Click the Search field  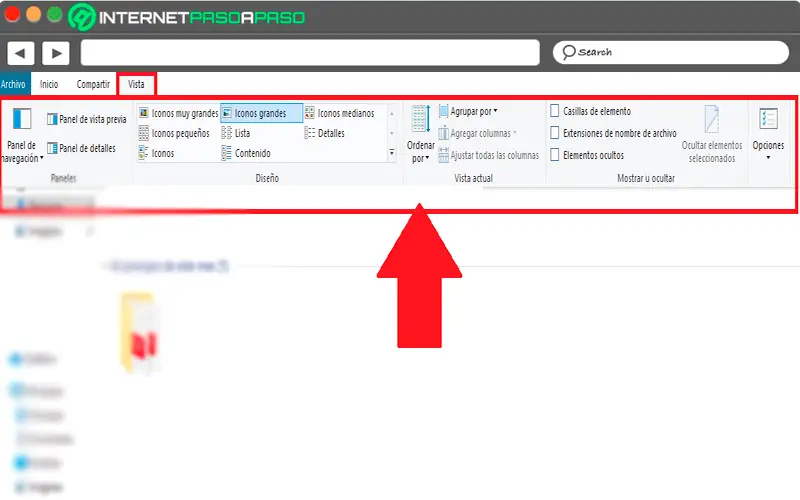coord(670,52)
